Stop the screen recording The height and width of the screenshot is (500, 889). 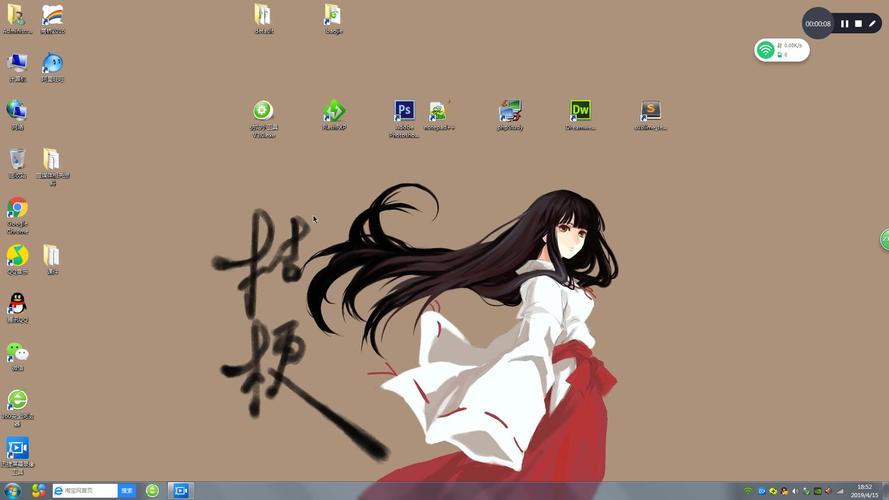tap(858, 24)
